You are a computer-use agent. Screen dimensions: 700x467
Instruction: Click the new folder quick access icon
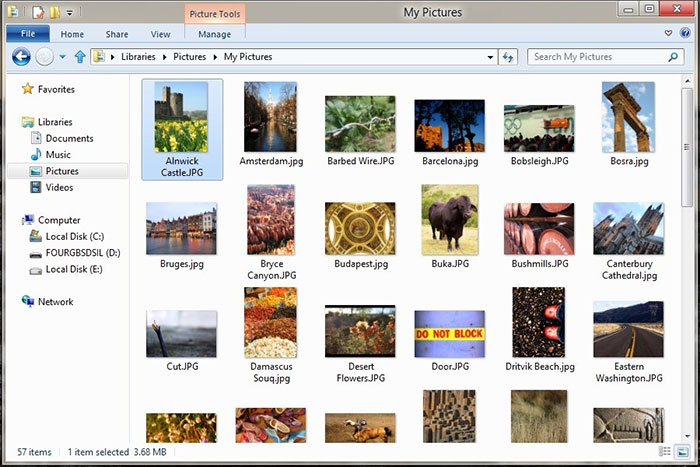54,12
